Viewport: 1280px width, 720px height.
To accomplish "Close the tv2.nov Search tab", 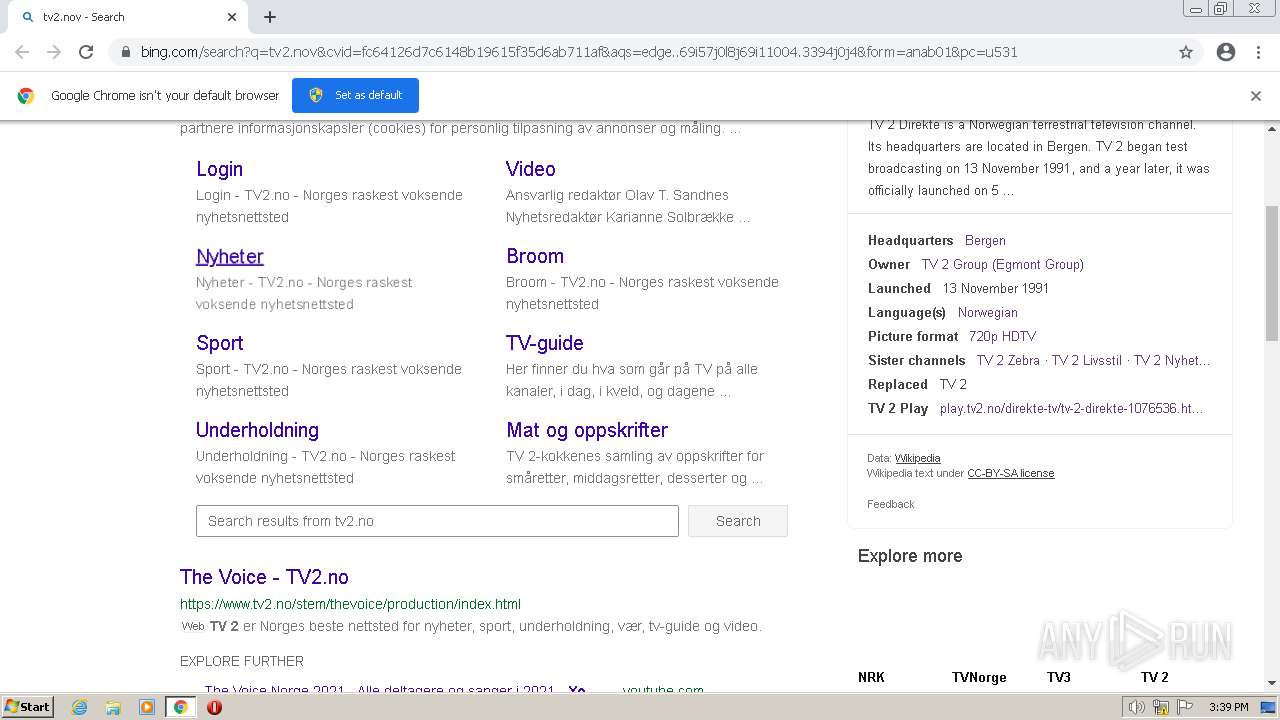I will coord(232,17).
